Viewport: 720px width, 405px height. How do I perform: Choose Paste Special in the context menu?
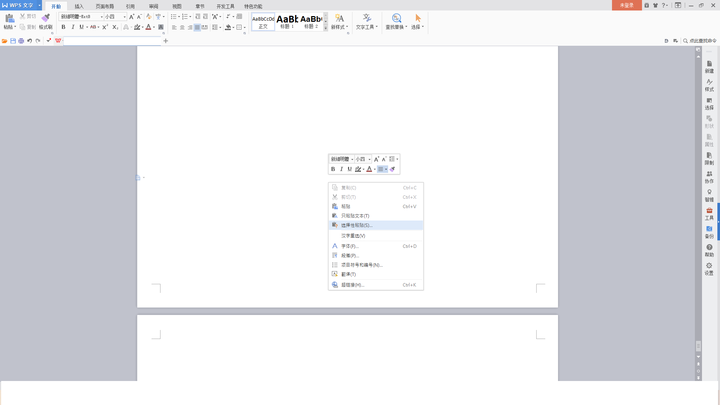tap(376, 225)
